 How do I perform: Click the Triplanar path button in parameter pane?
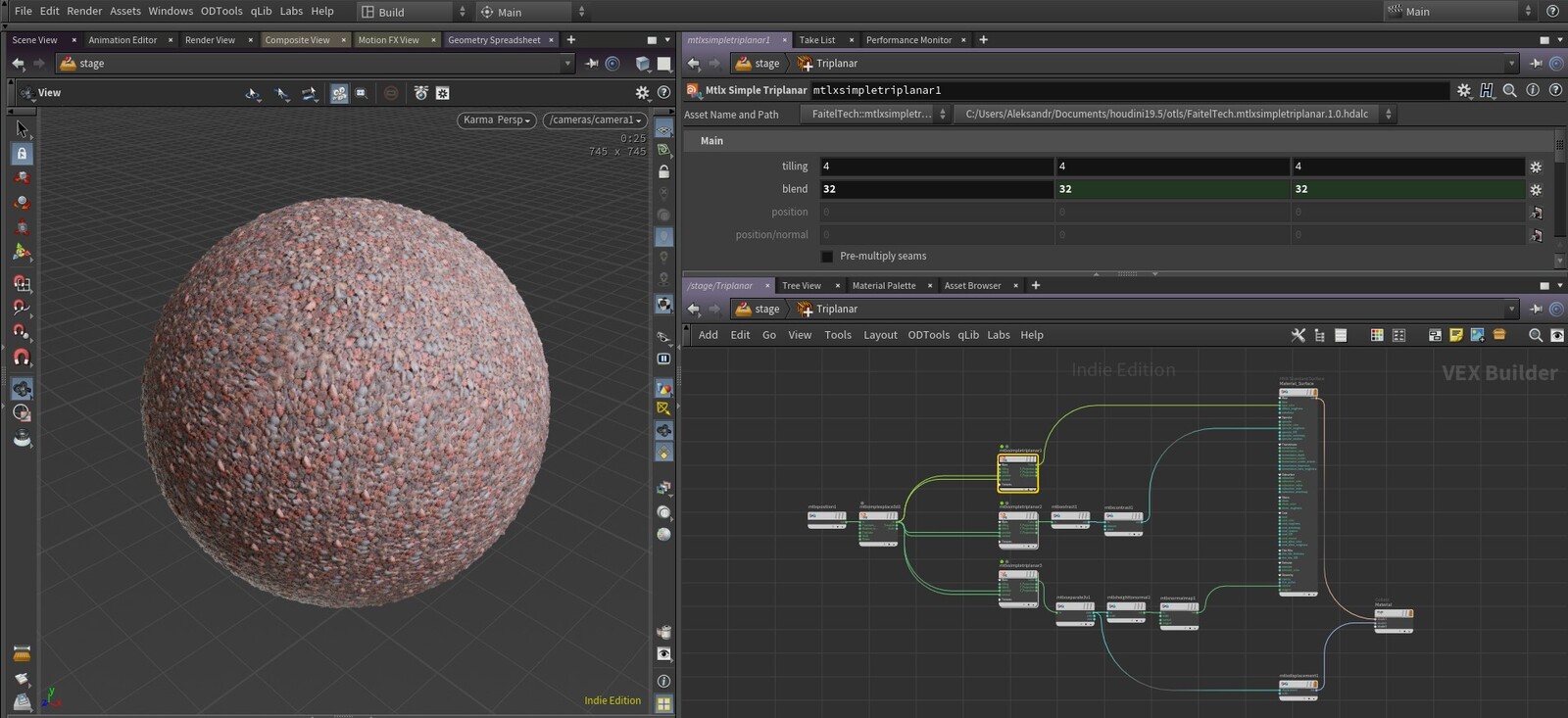828,63
